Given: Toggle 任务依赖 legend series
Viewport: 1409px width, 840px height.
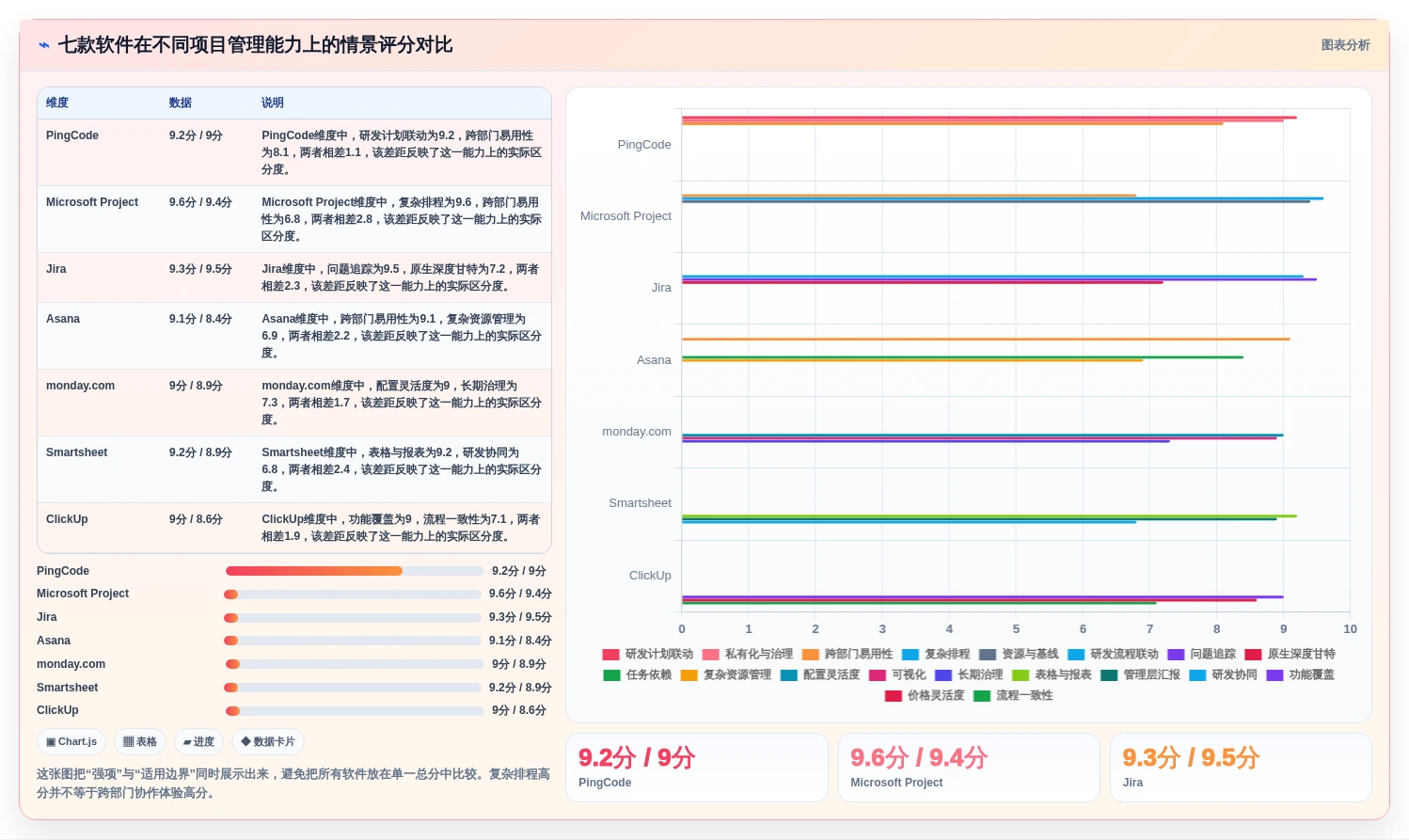Looking at the screenshot, I should [638, 674].
